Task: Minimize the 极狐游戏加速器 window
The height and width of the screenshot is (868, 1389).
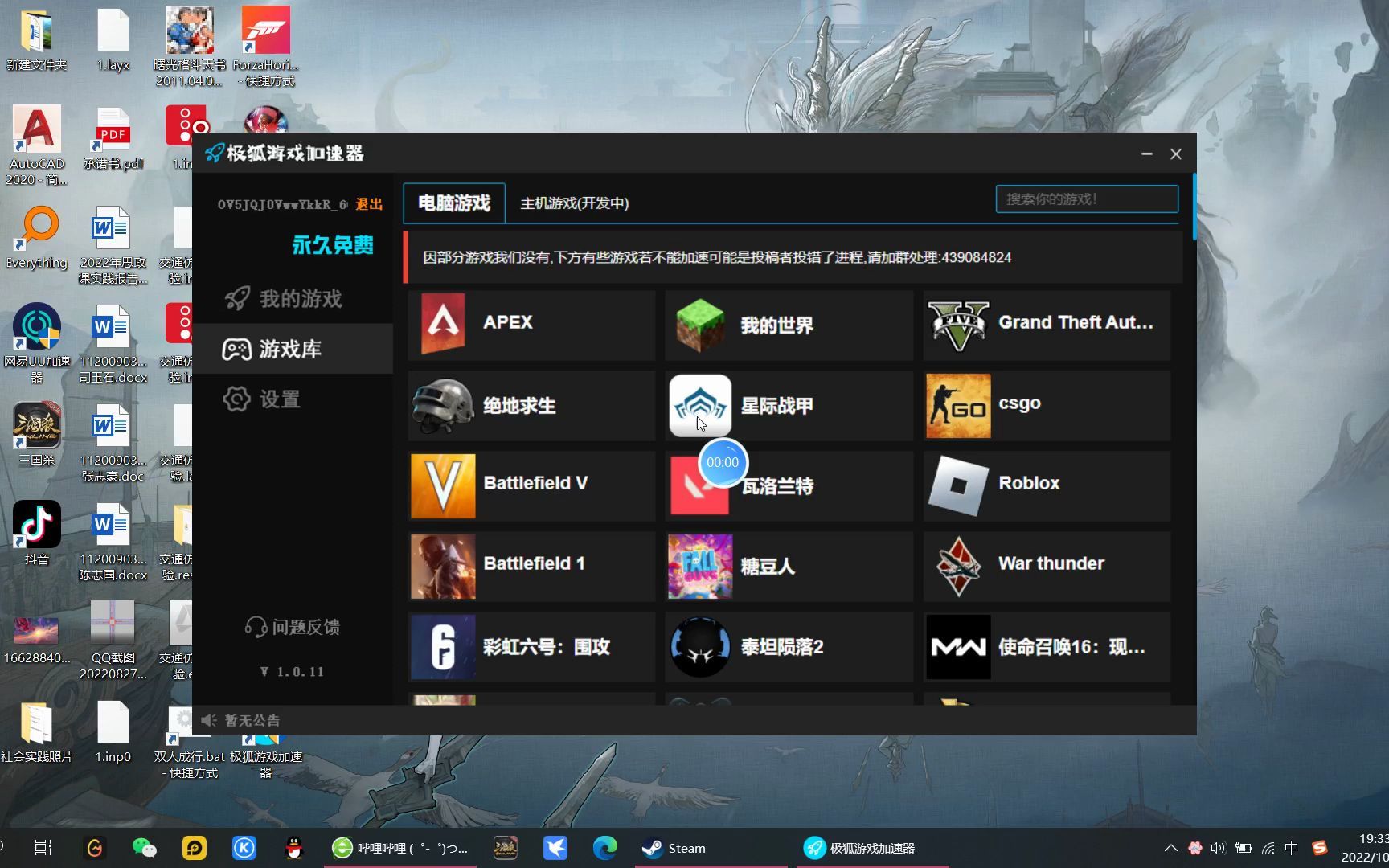Action: coord(1147,154)
